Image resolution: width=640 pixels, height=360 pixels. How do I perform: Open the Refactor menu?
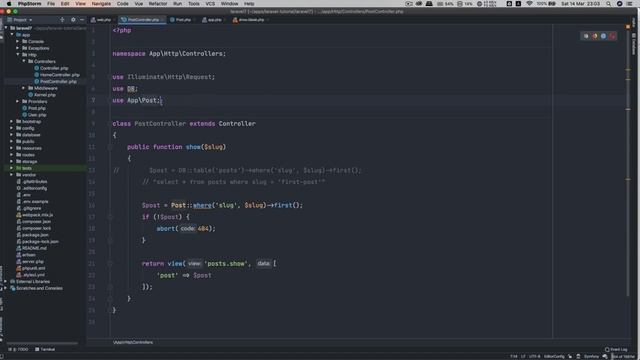coord(158,4)
